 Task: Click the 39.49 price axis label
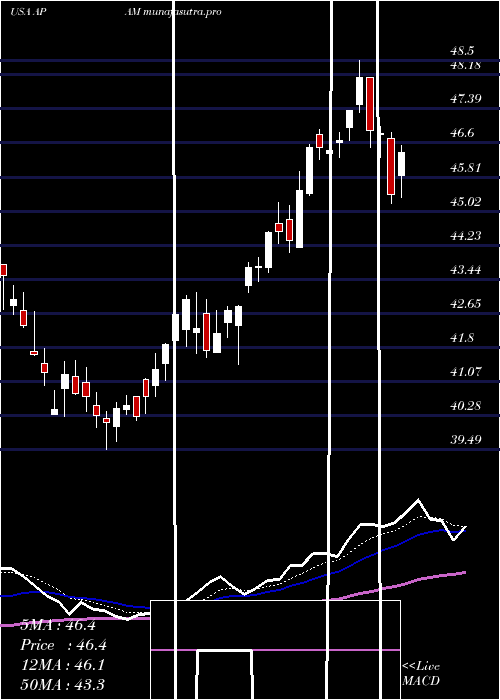(x=466, y=440)
